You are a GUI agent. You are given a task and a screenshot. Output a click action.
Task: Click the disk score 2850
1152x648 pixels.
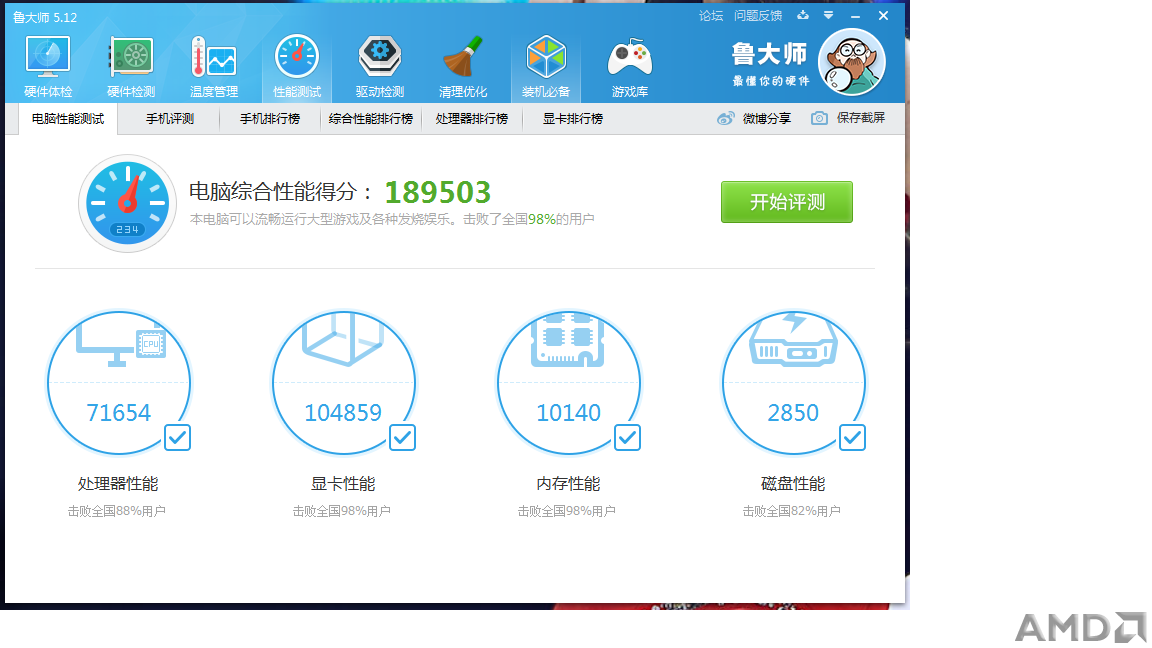click(x=793, y=413)
